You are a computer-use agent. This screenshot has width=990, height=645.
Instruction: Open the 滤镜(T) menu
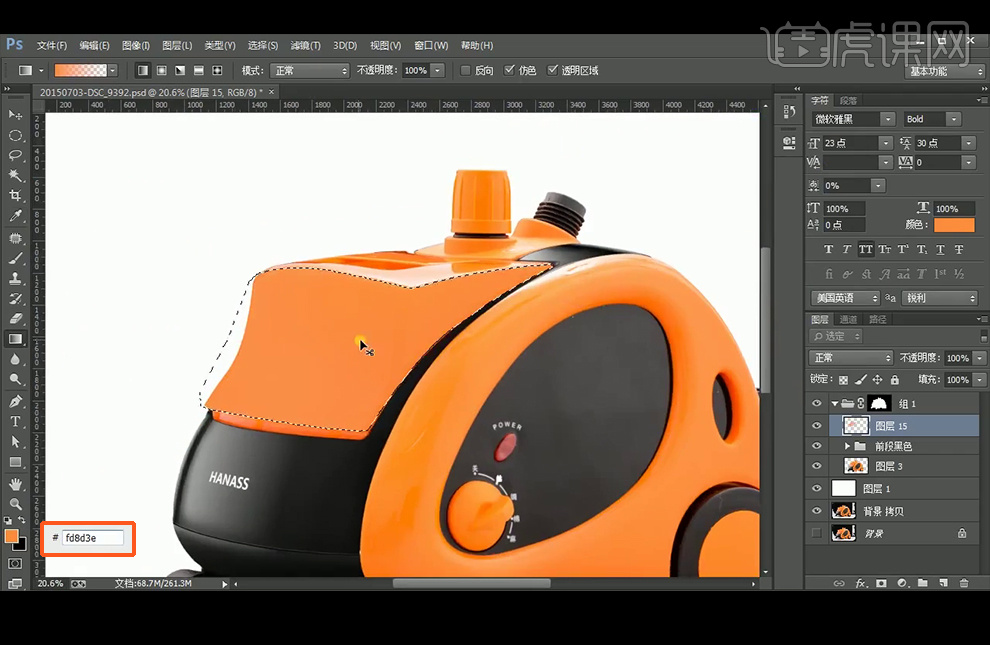coord(305,45)
